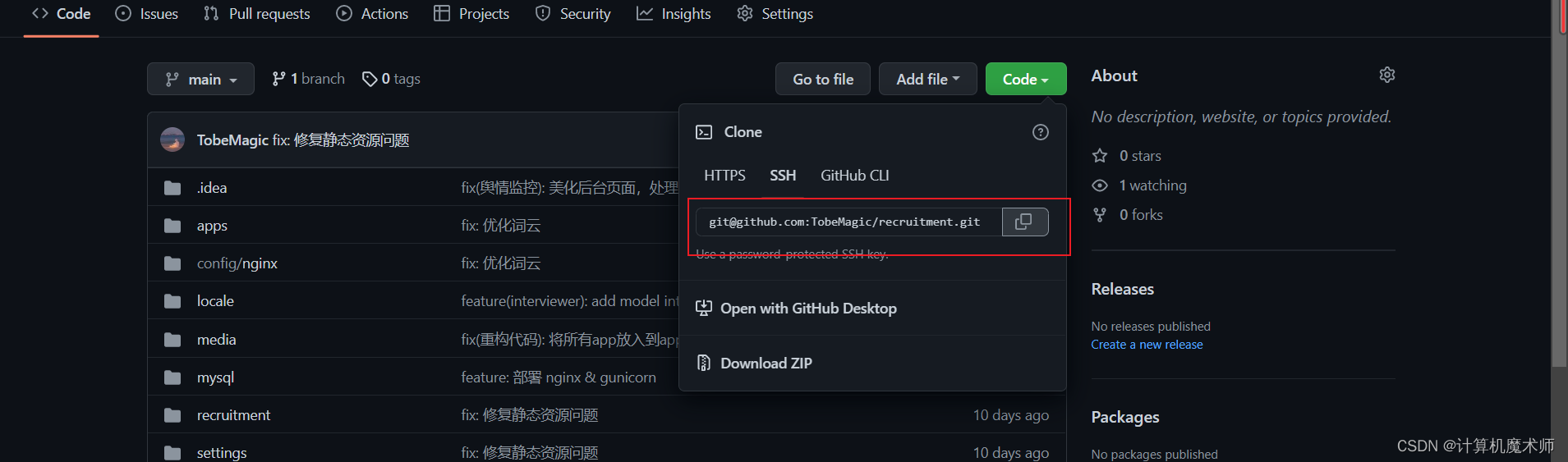Click the SSH clone URL field
This screenshot has width=1568, height=462.
coord(848,222)
